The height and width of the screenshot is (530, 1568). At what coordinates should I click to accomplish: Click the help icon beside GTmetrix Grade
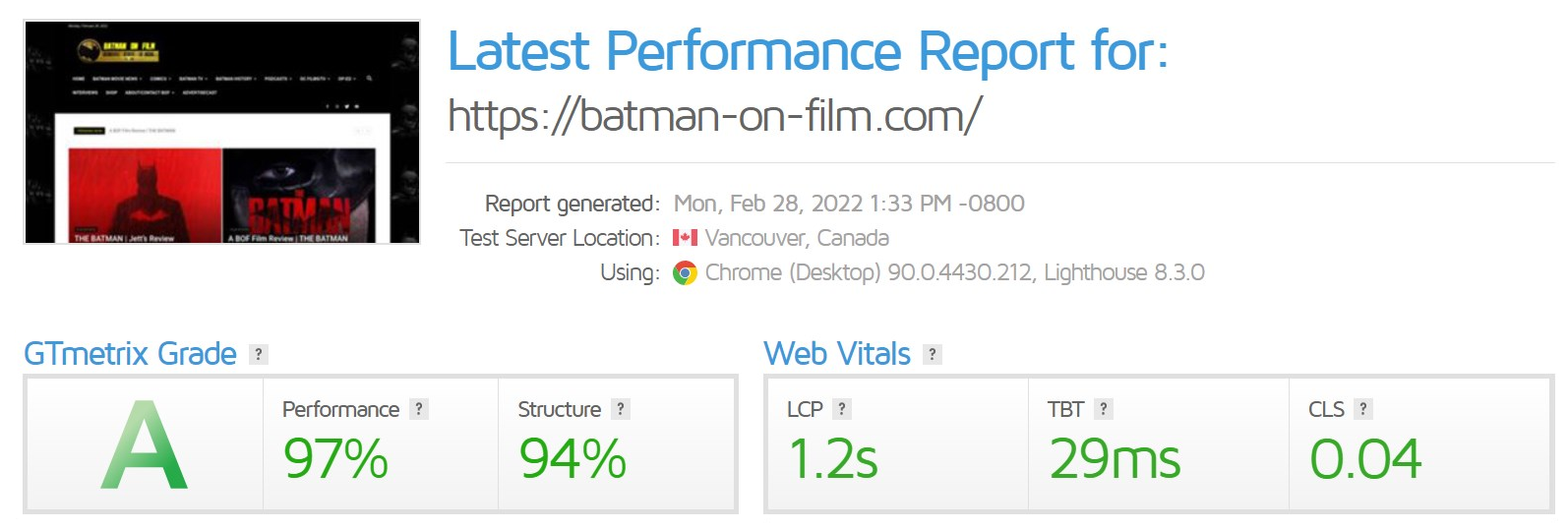(259, 354)
